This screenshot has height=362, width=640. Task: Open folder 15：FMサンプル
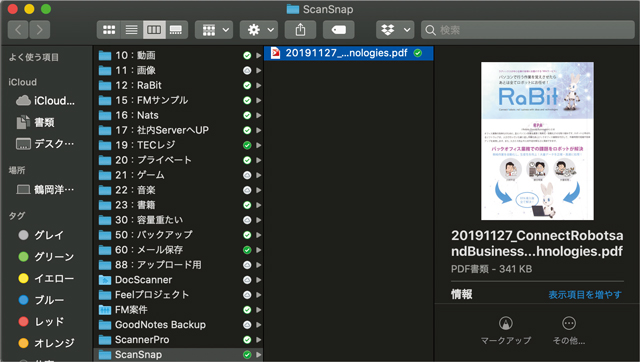(178, 100)
